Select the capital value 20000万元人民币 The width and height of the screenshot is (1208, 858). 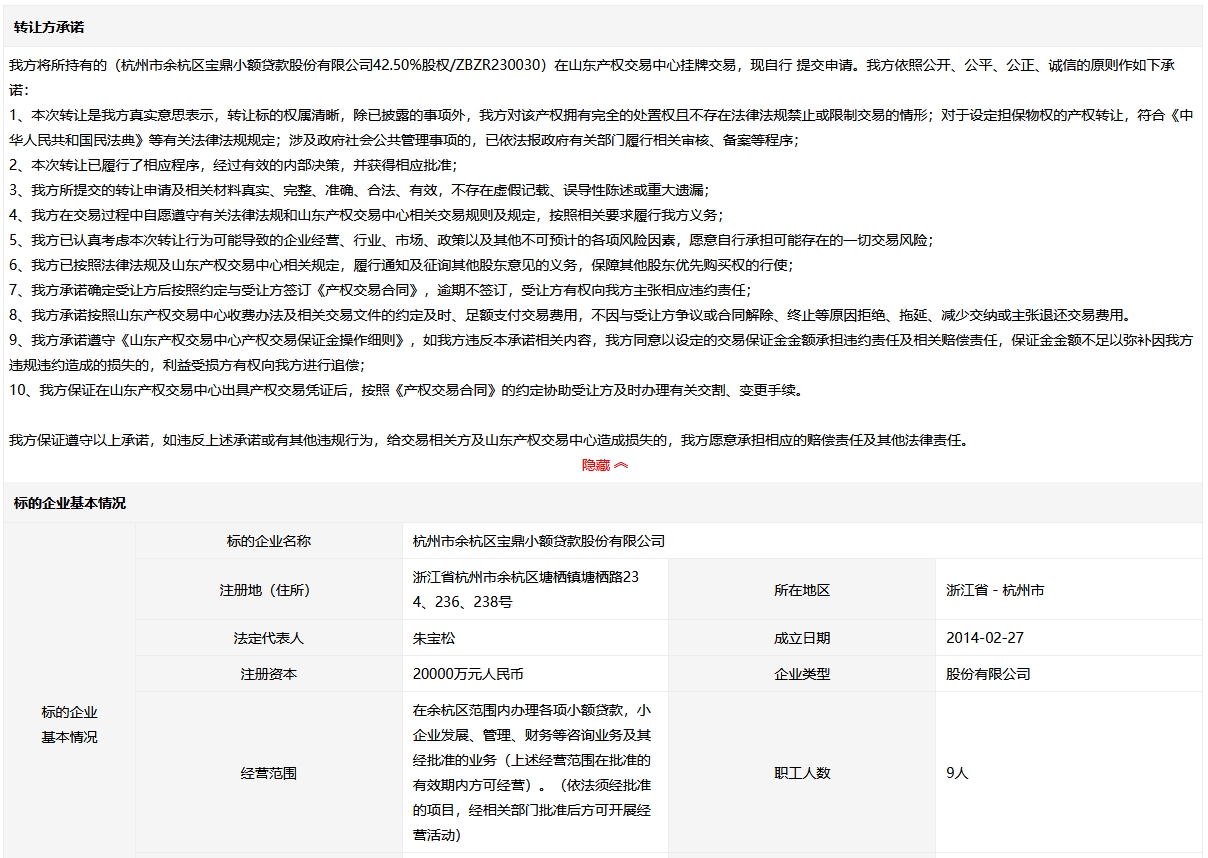coord(468,674)
